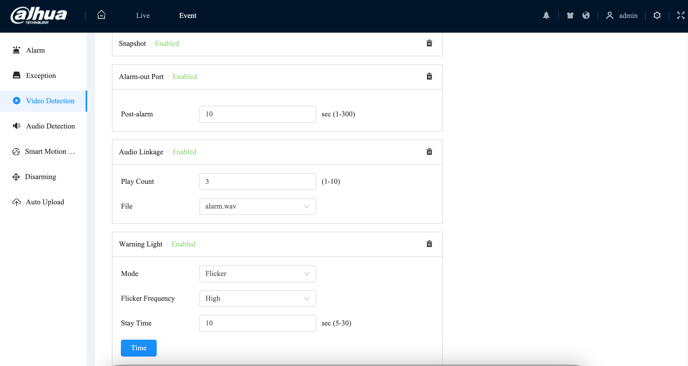Click the Flicker Frequency label

coord(148,298)
